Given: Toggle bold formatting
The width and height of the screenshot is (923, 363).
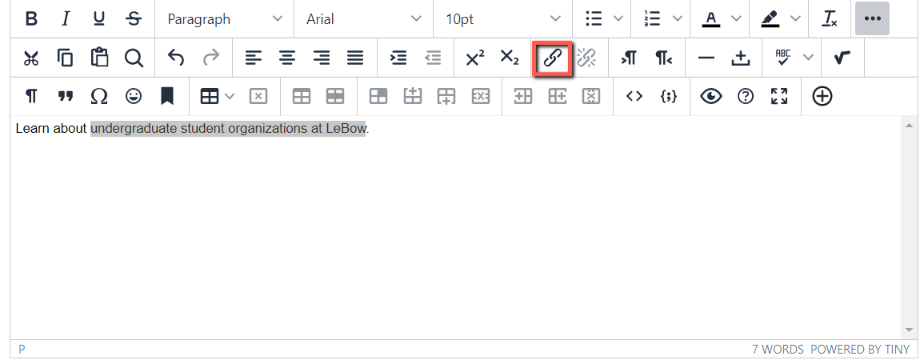Looking at the screenshot, I should (x=31, y=19).
